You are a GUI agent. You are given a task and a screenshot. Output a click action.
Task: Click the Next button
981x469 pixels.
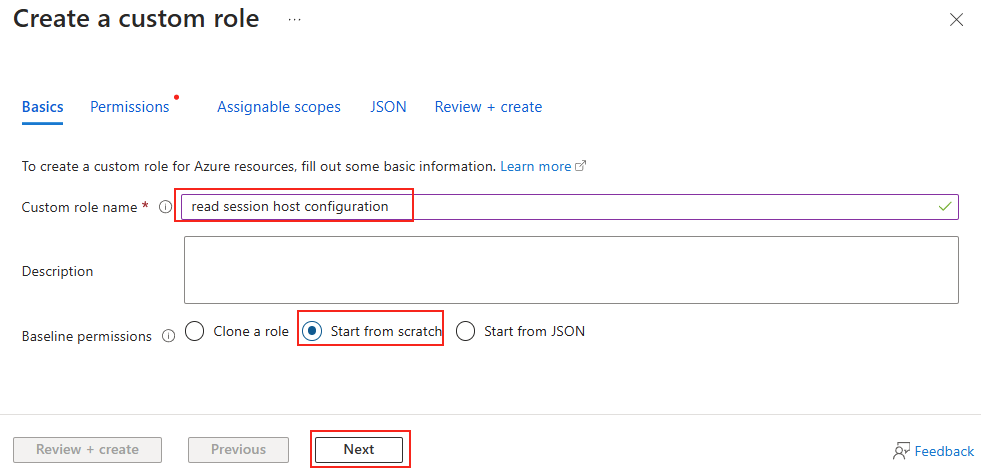coord(359,450)
